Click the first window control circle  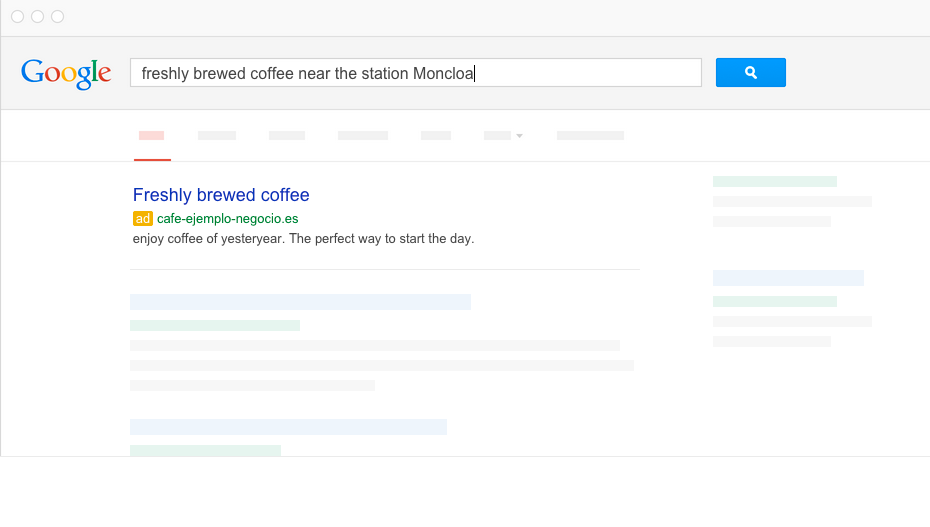click(18, 17)
